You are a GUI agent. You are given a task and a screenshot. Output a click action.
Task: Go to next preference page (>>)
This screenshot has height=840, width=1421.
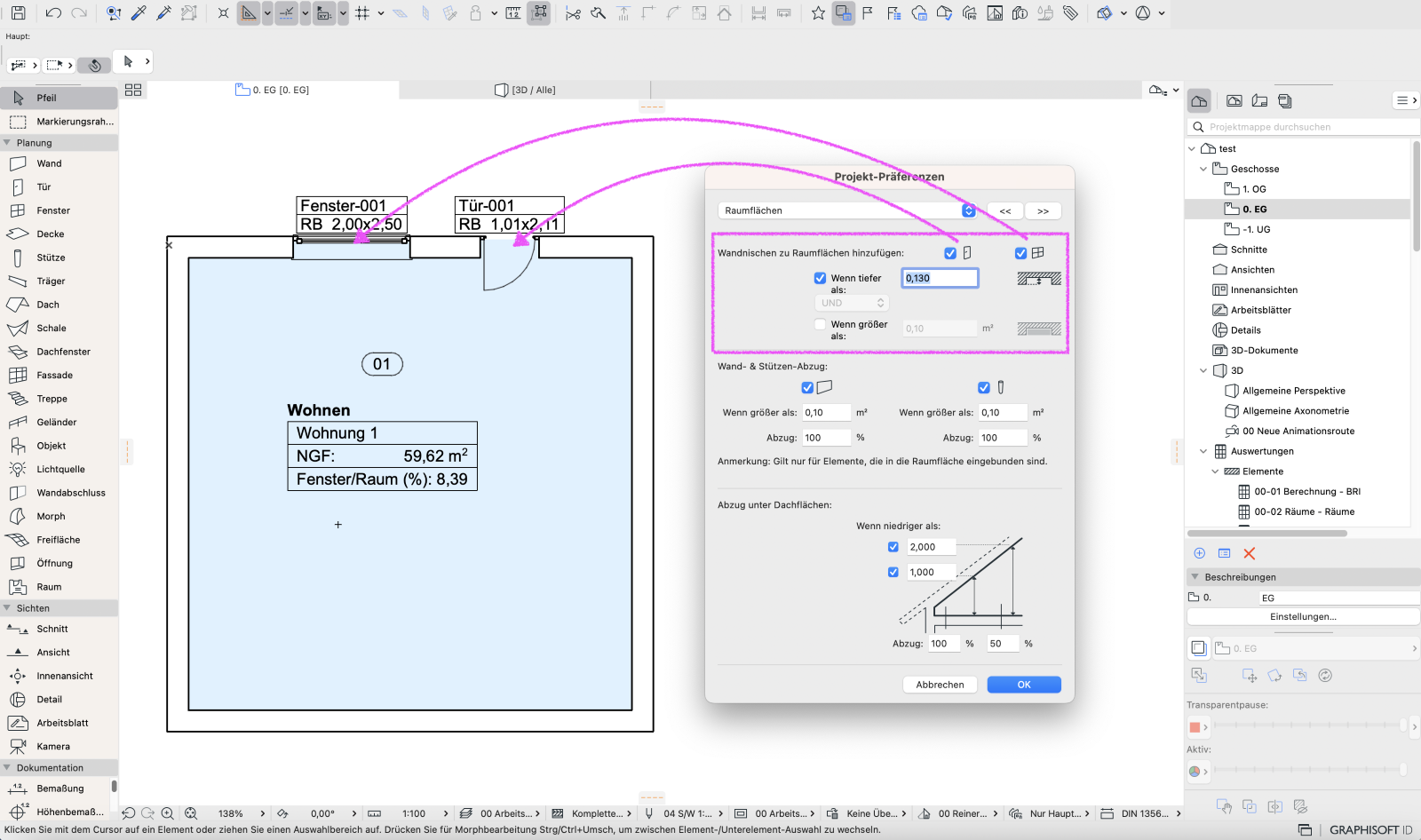[1044, 211]
